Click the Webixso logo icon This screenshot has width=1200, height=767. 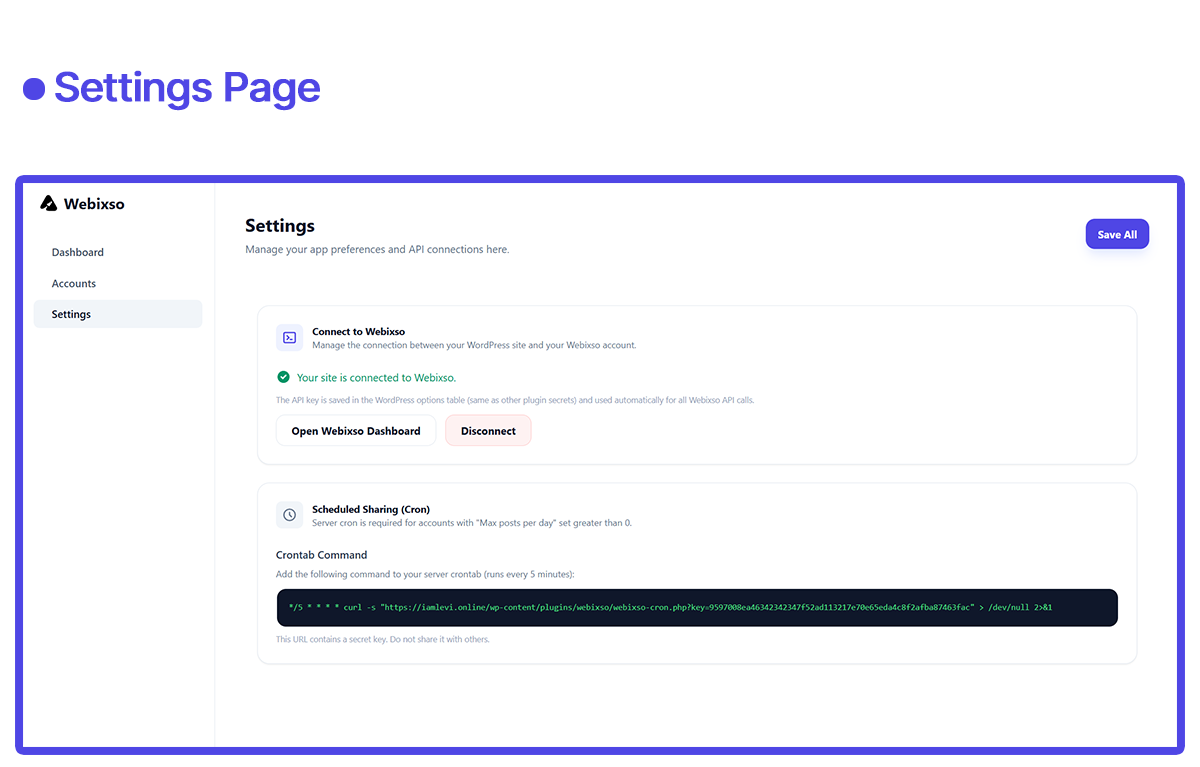point(49,203)
